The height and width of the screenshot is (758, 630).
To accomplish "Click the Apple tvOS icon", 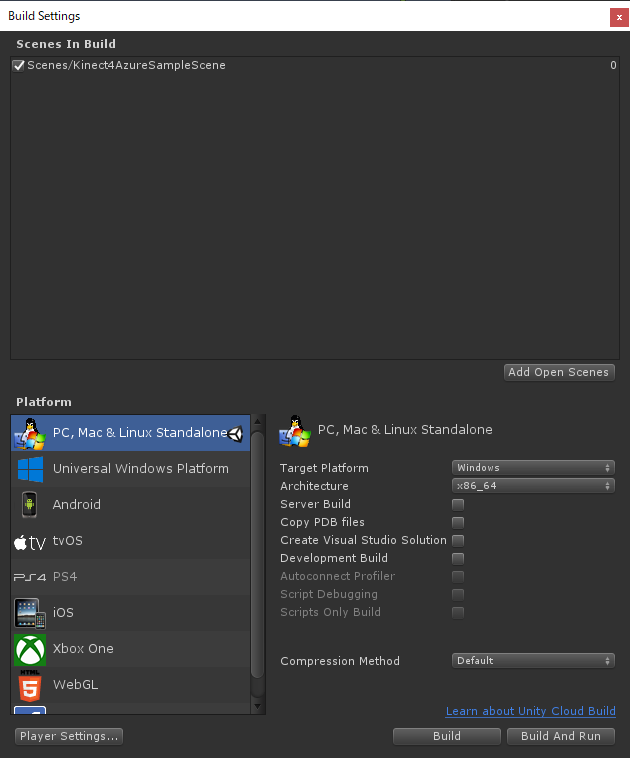I will pyautogui.click(x=30, y=542).
